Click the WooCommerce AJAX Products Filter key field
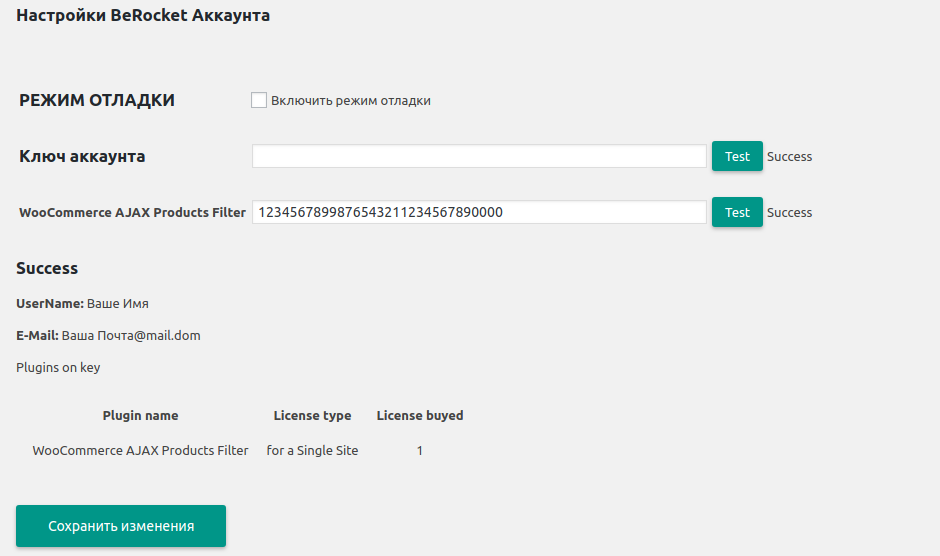 click(x=479, y=212)
